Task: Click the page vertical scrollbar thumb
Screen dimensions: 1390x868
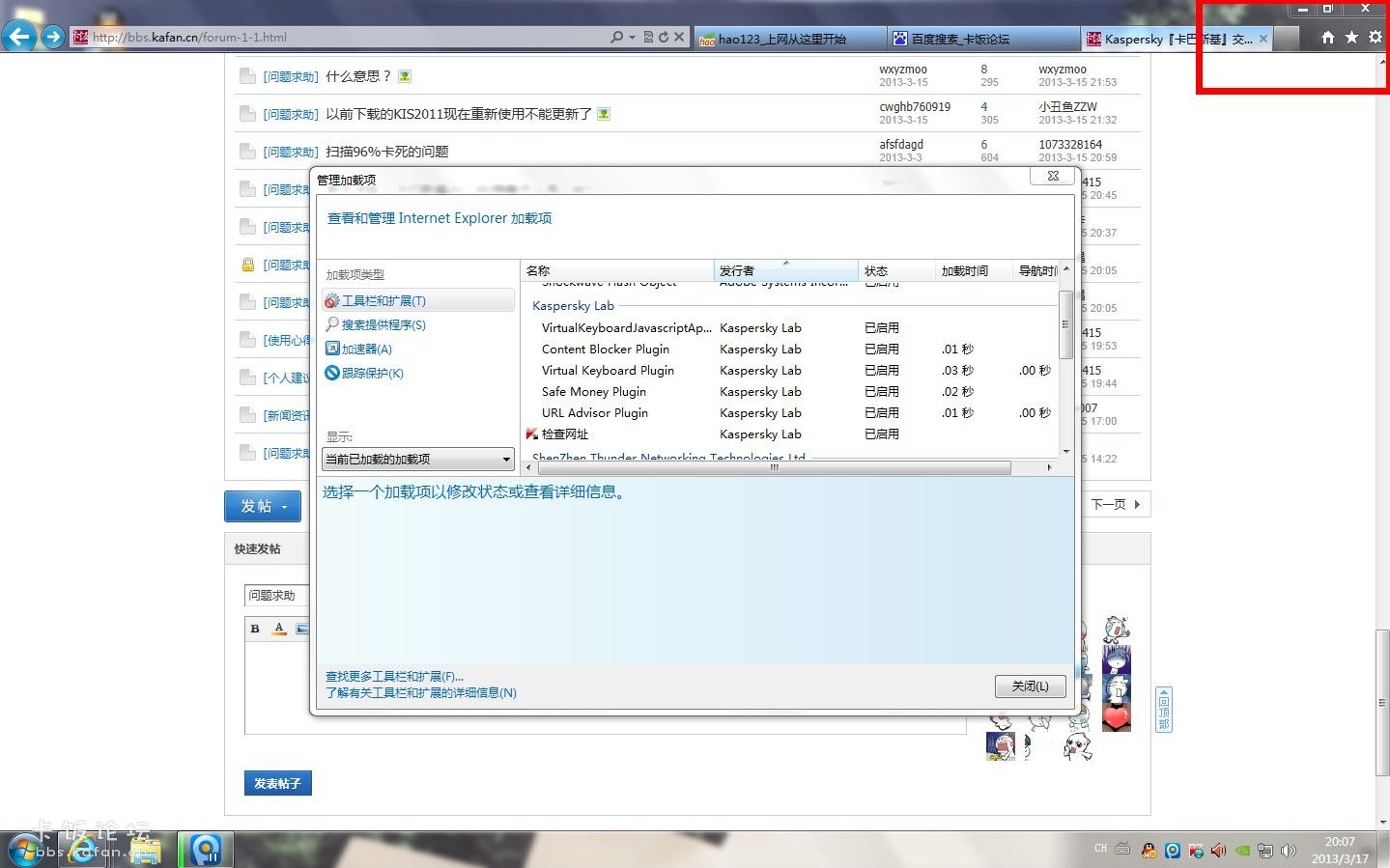Action: [1383, 701]
